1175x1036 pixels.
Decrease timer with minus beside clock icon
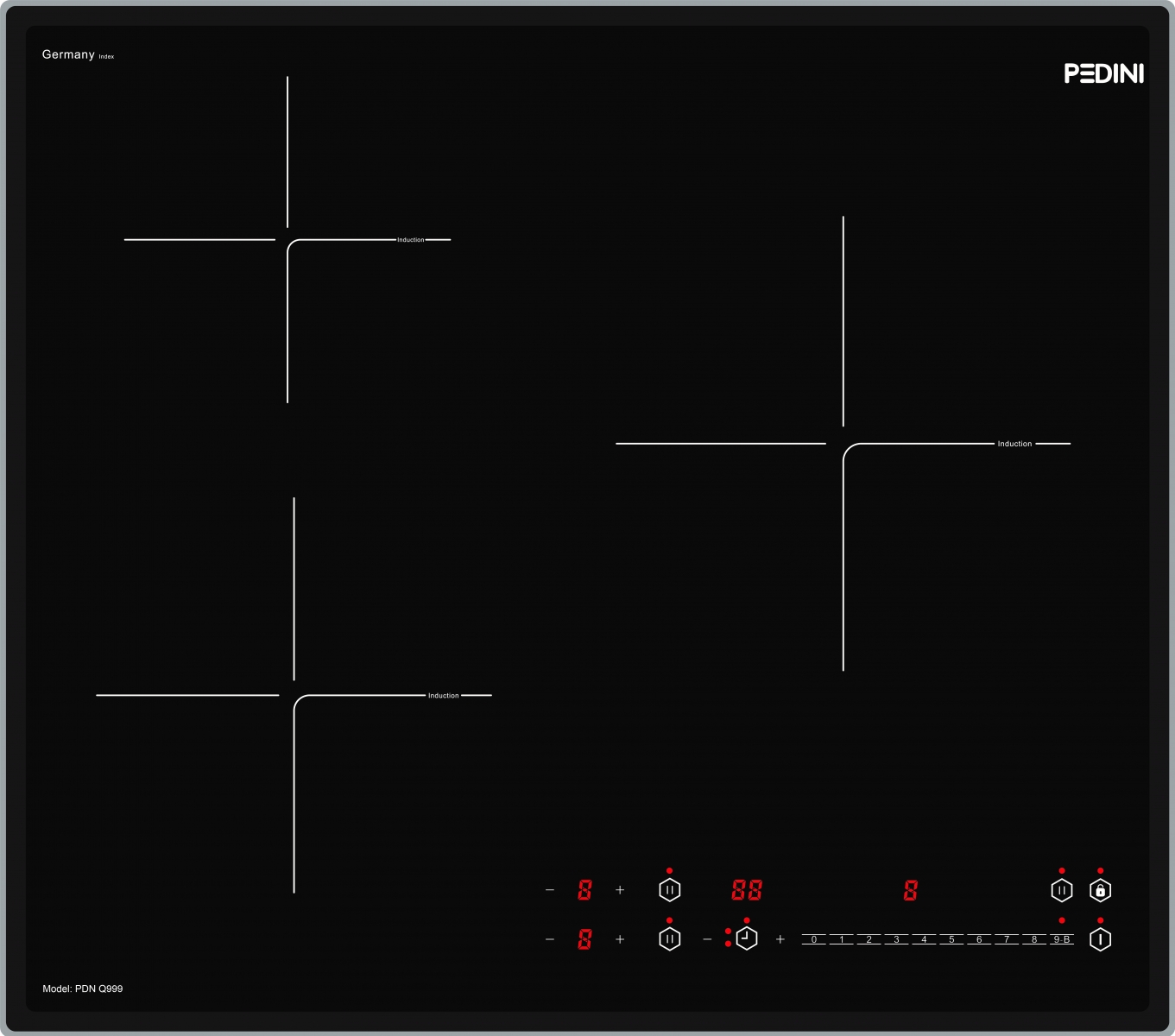tap(707, 939)
